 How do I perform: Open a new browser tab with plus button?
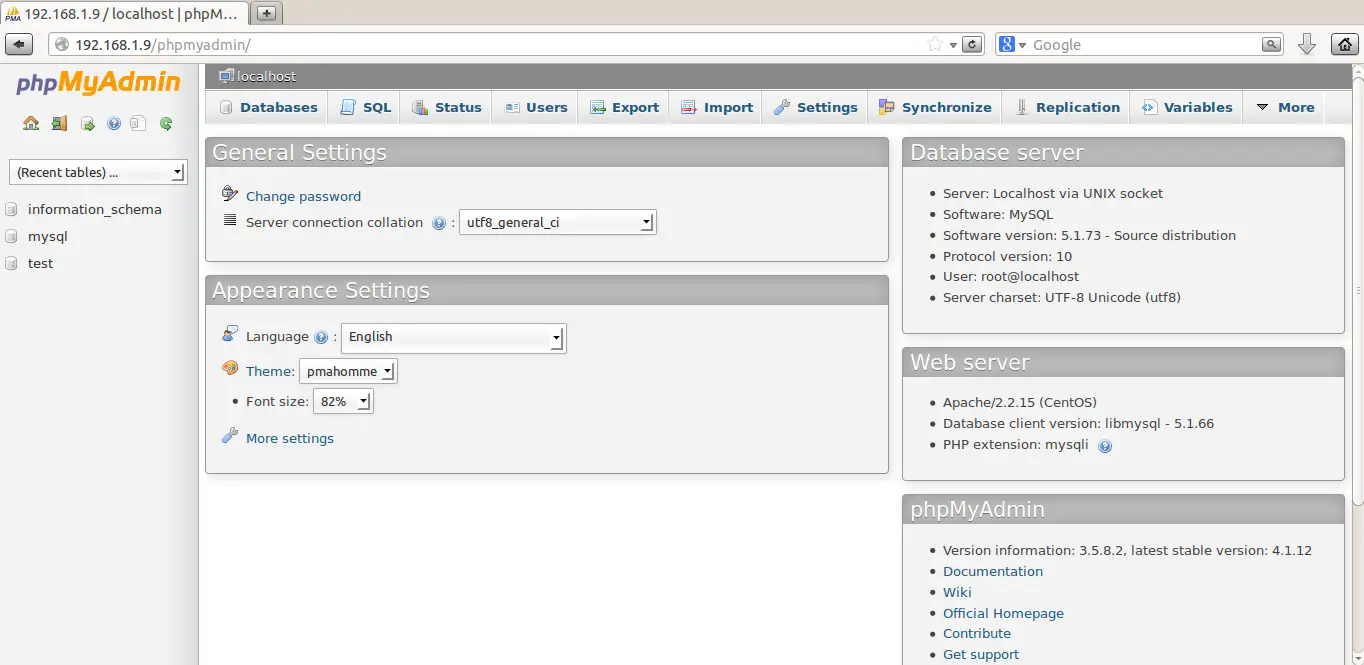point(267,13)
